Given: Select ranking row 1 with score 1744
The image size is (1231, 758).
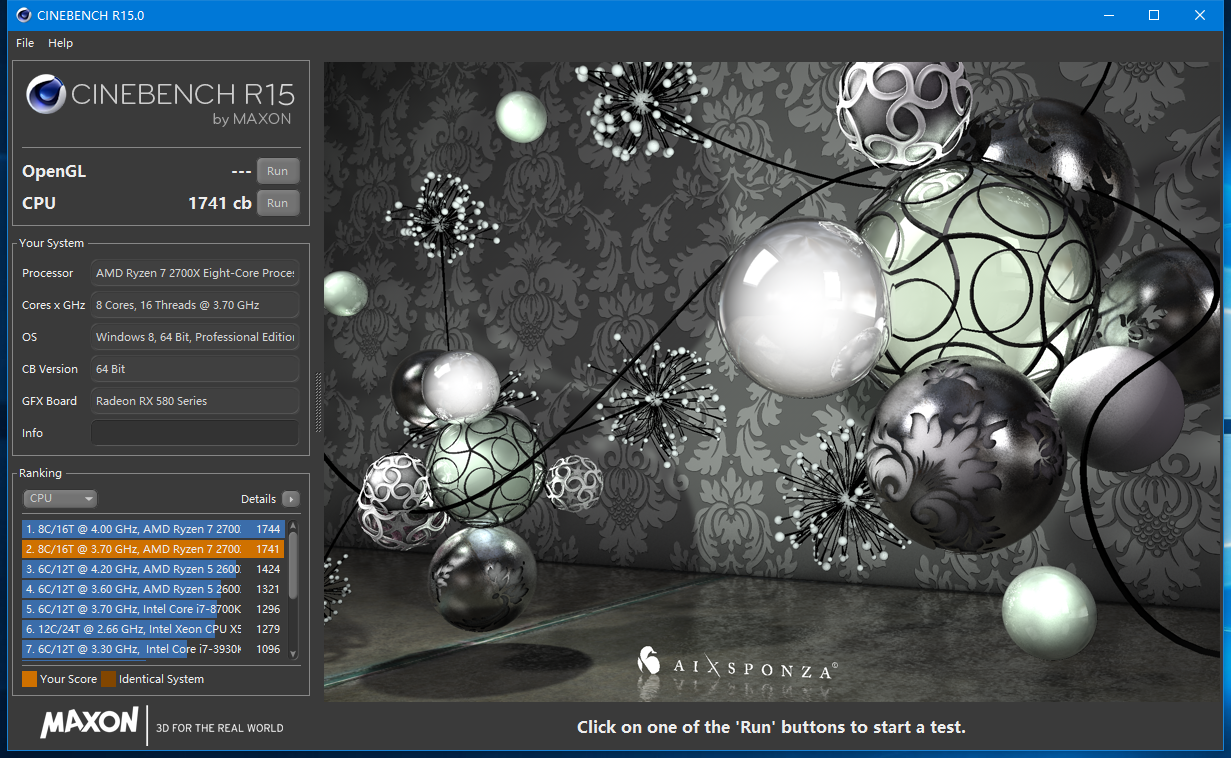Looking at the screenshot, I should point(153,529).
